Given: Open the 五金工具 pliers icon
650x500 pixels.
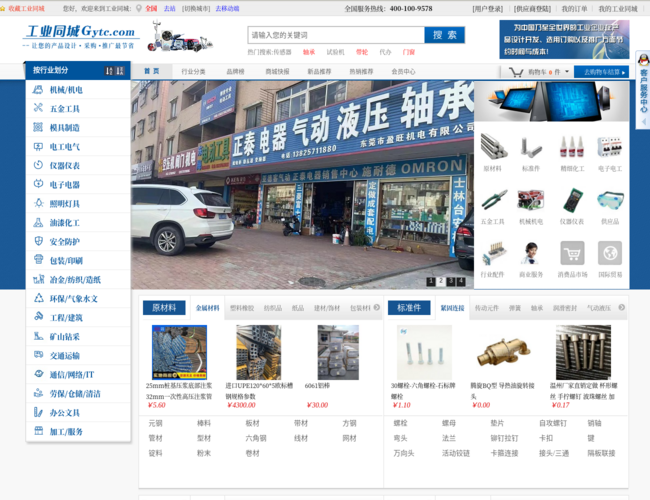Looking at the screenshot, I should click(x=492, y=201).
